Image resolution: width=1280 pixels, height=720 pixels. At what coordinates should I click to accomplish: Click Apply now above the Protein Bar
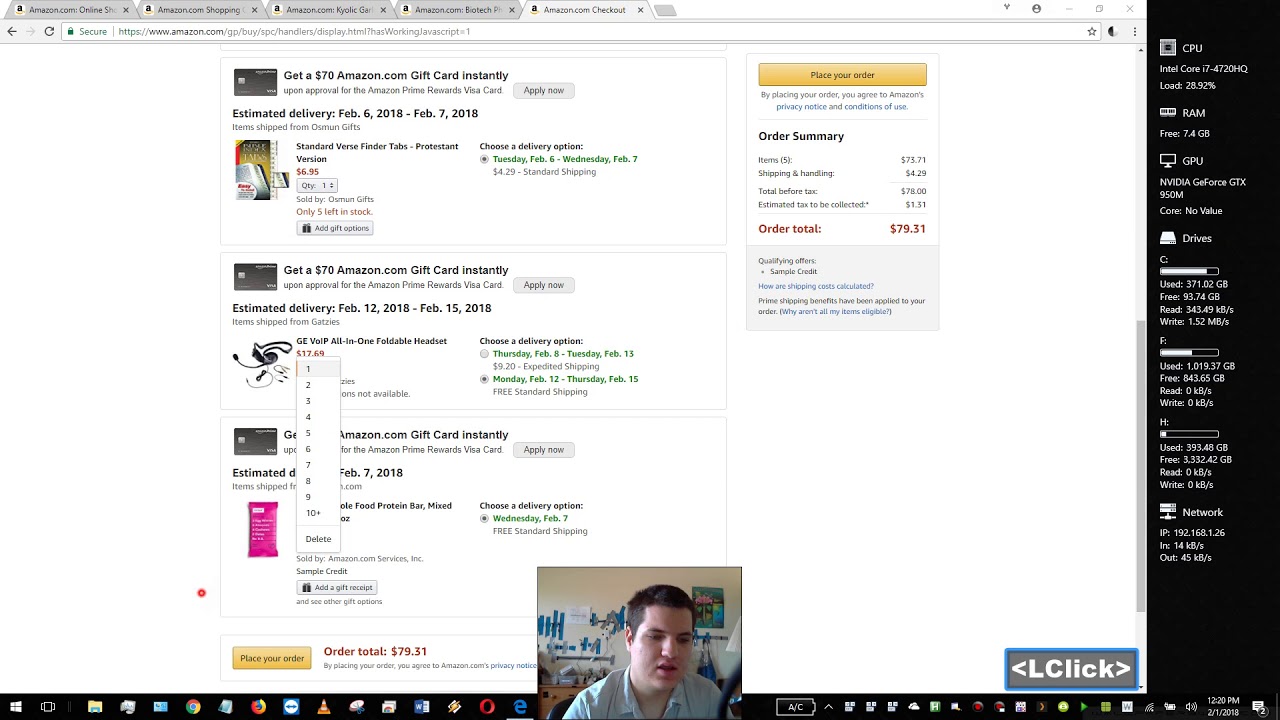coord(544,450)
